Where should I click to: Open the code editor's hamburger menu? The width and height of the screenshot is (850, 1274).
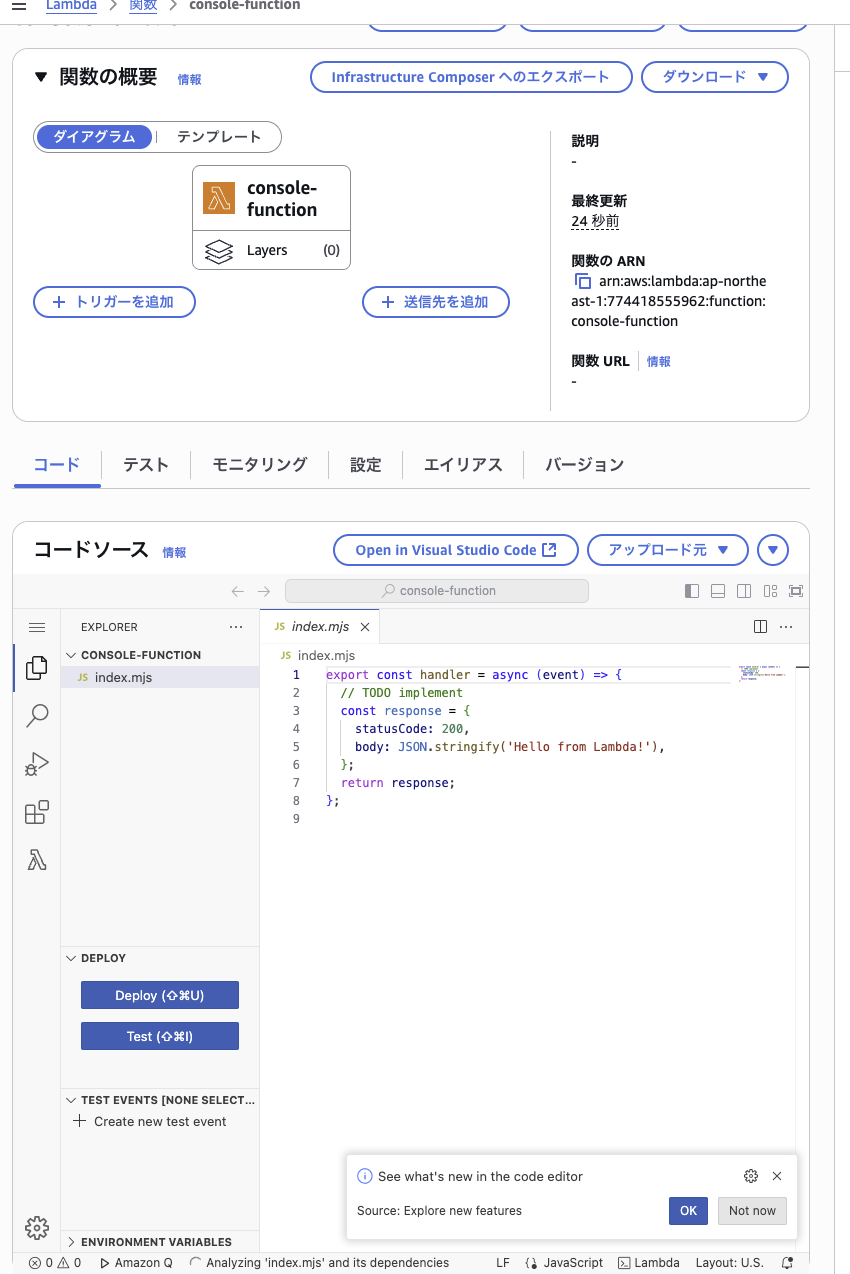(37, 627)
